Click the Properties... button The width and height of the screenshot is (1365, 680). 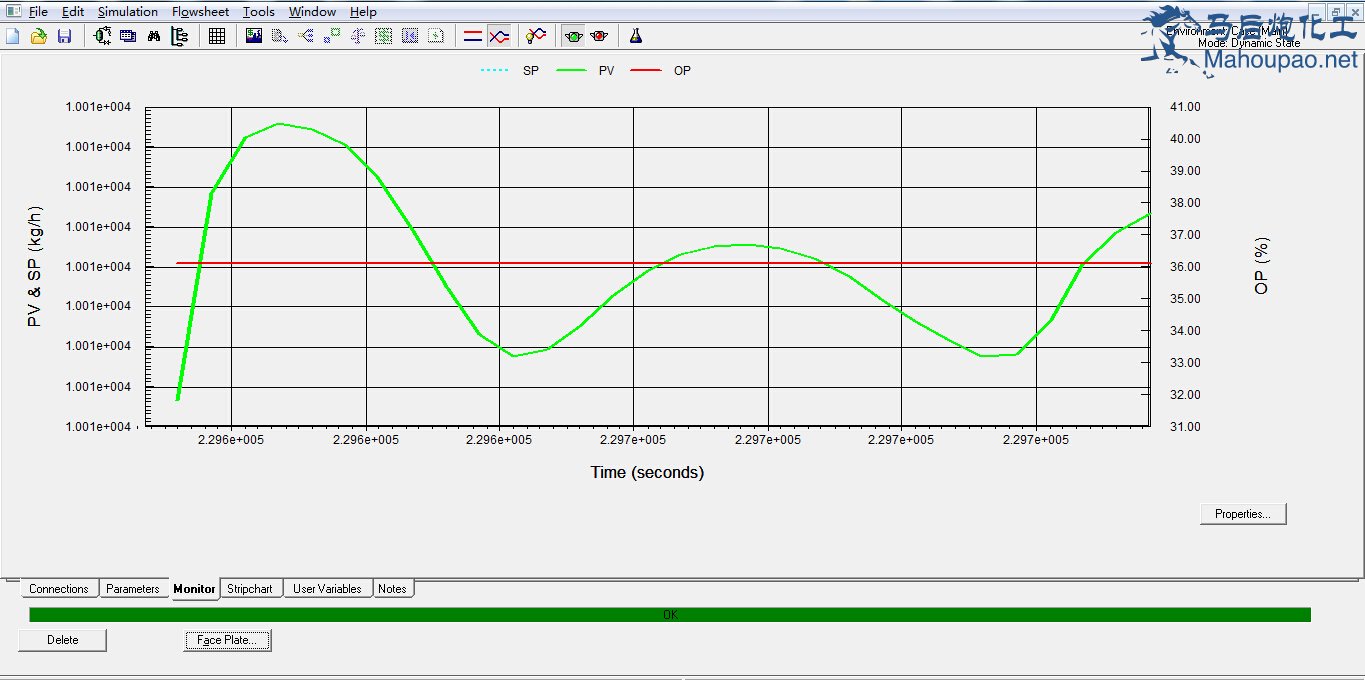click(1242, 514)
